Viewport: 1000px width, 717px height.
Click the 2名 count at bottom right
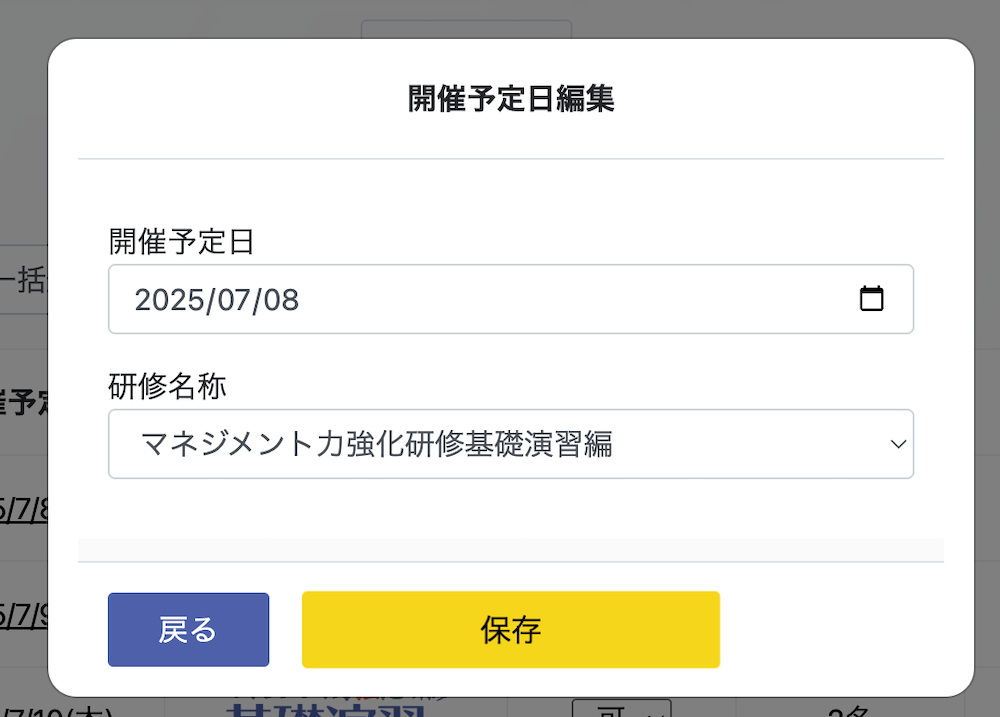point(848,711)
